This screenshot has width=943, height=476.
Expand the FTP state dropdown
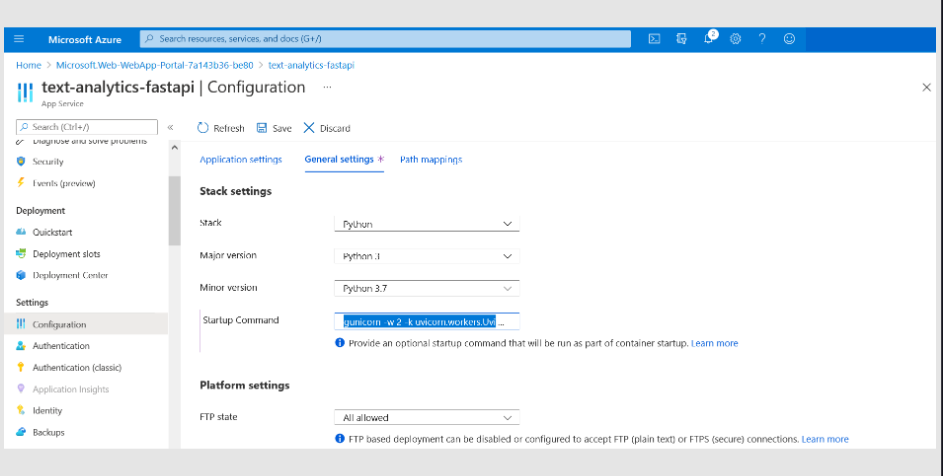pos(427,418)
